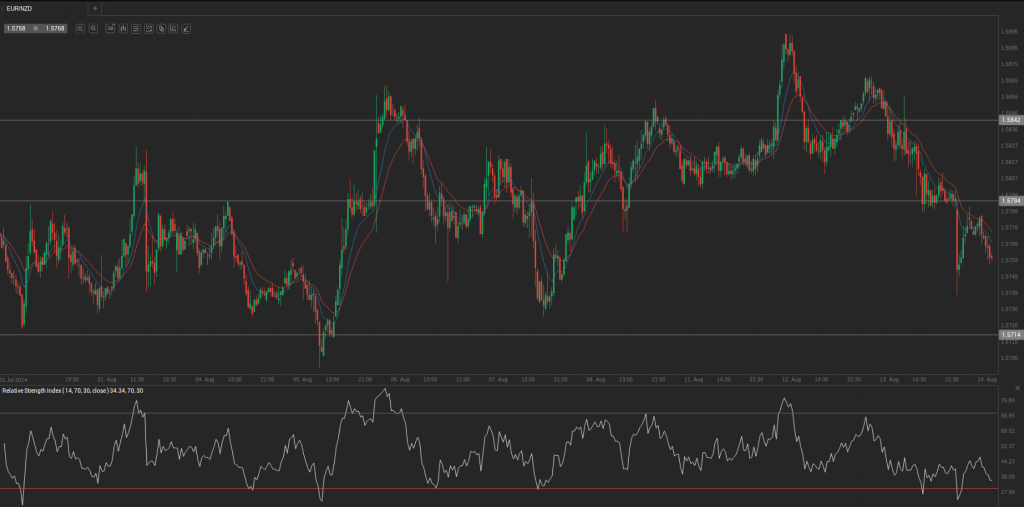This screenshot has width=1024, height=507.
Task: Select the drawing pencil tool
Action: coord(186,29)
